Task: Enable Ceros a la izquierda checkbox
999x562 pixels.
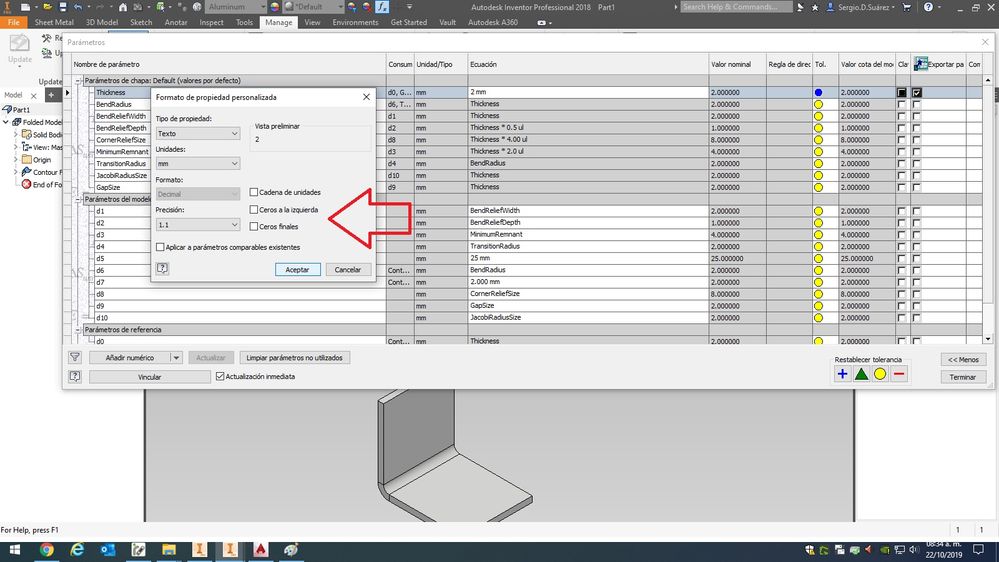Action: 254,209
